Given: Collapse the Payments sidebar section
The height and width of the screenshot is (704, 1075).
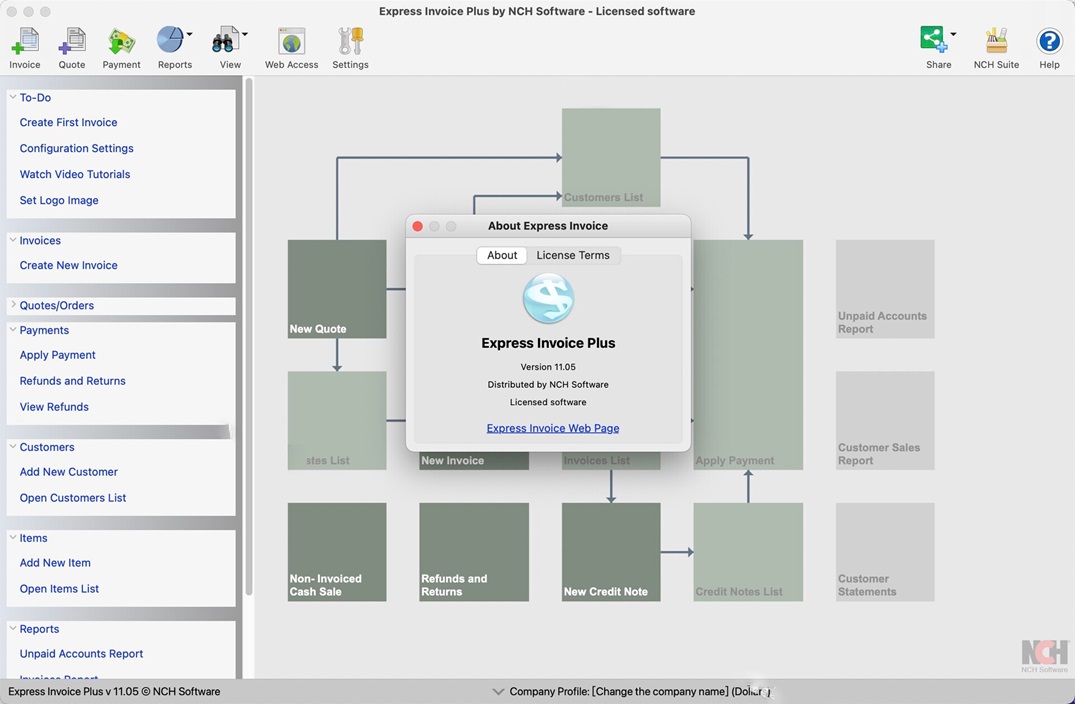Looking at the screenshot, I should [x=13, y=329].
